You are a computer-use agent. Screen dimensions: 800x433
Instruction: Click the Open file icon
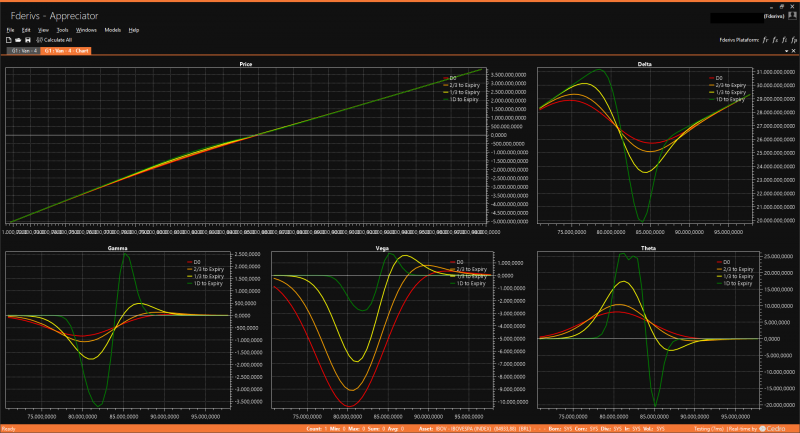pos(18,39)
